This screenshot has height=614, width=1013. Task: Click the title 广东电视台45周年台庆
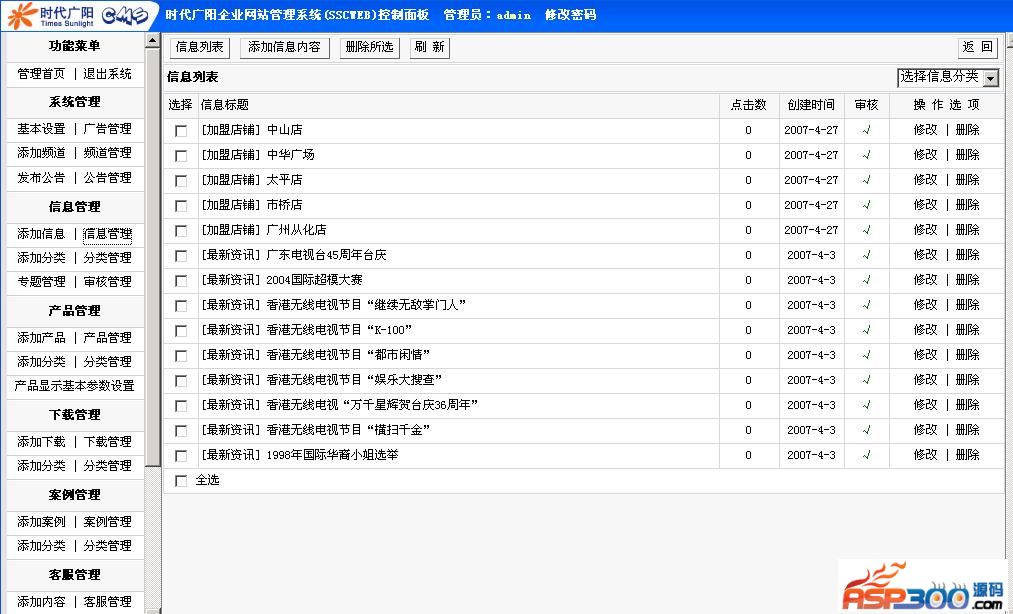(326, 255)
